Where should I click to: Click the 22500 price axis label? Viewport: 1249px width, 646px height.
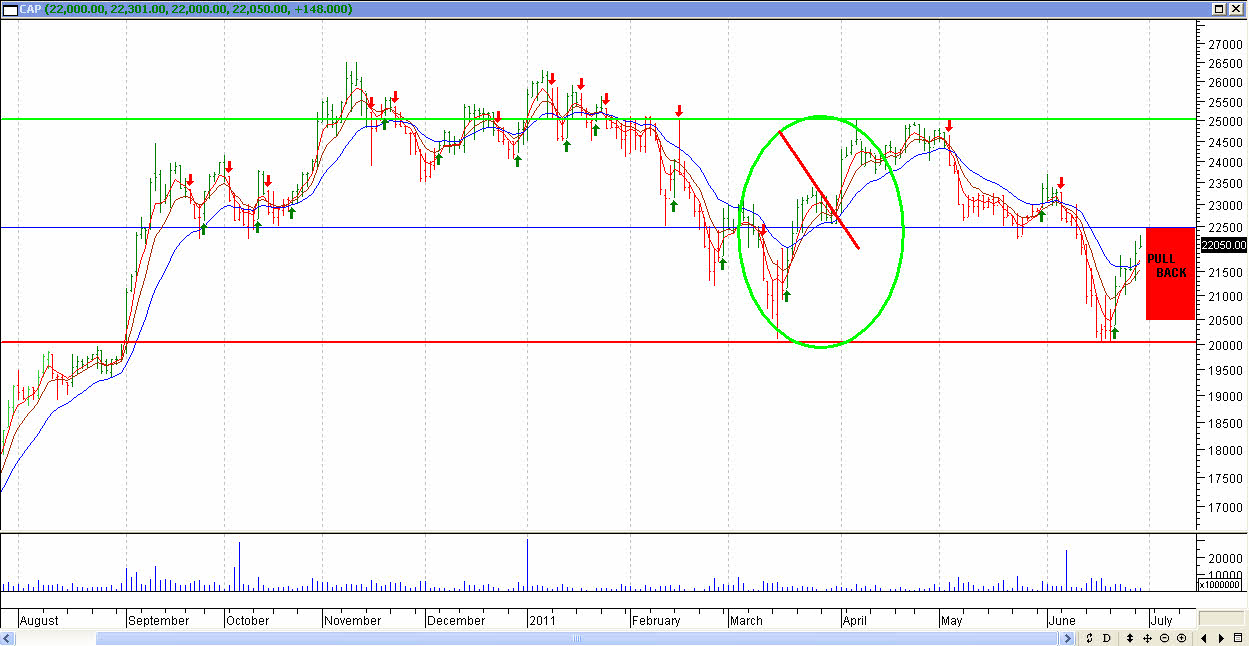(x=1223, y=226)
